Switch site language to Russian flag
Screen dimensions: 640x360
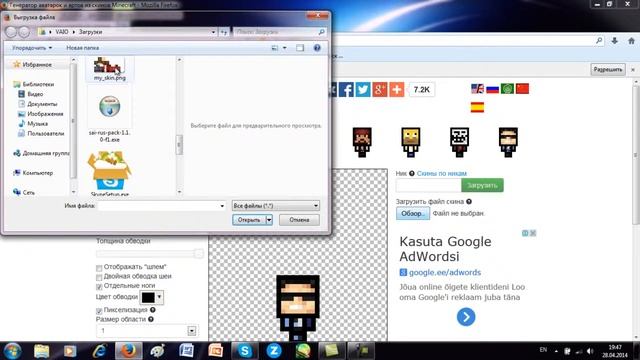[492, 89]
